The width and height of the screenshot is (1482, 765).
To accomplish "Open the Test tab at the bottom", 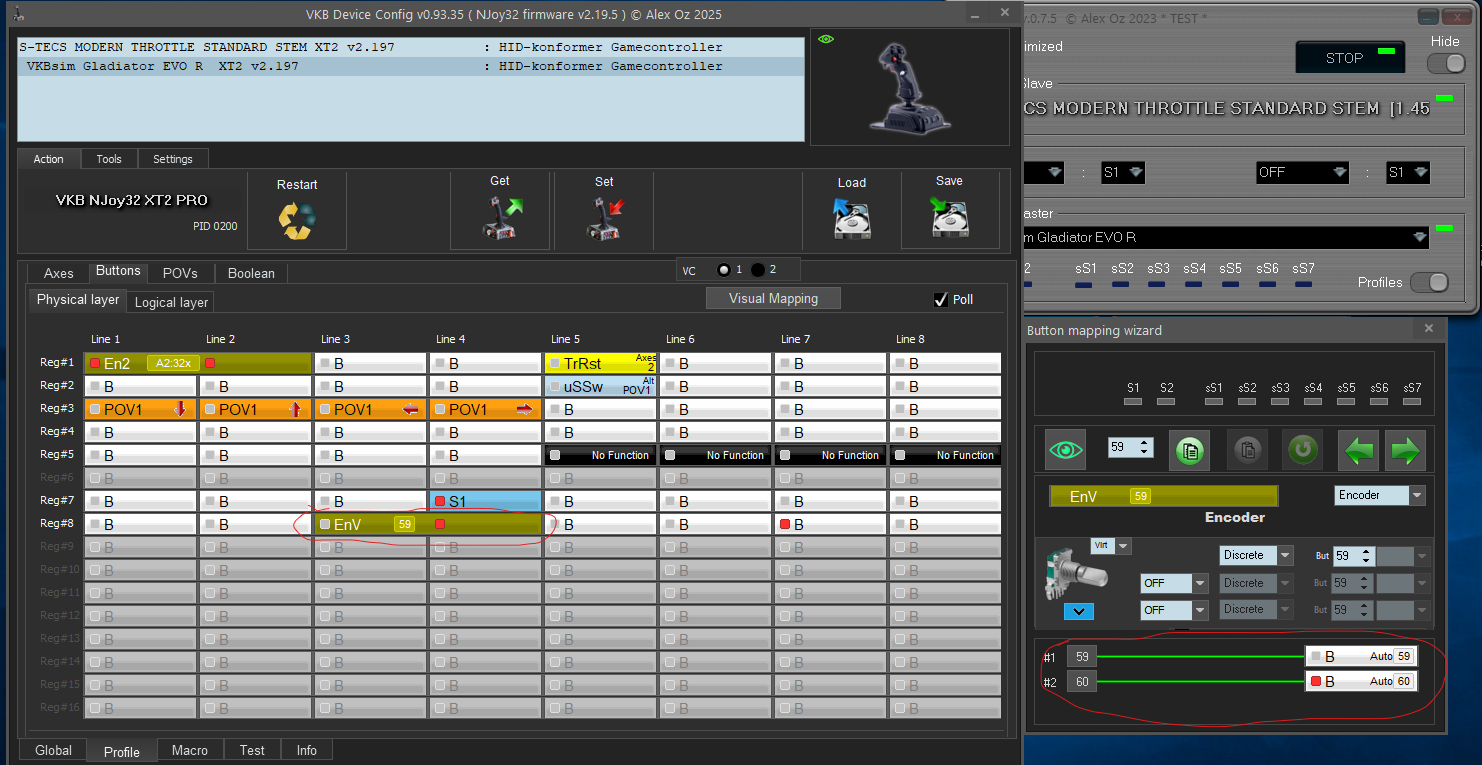I will click(x=252, y=750).
